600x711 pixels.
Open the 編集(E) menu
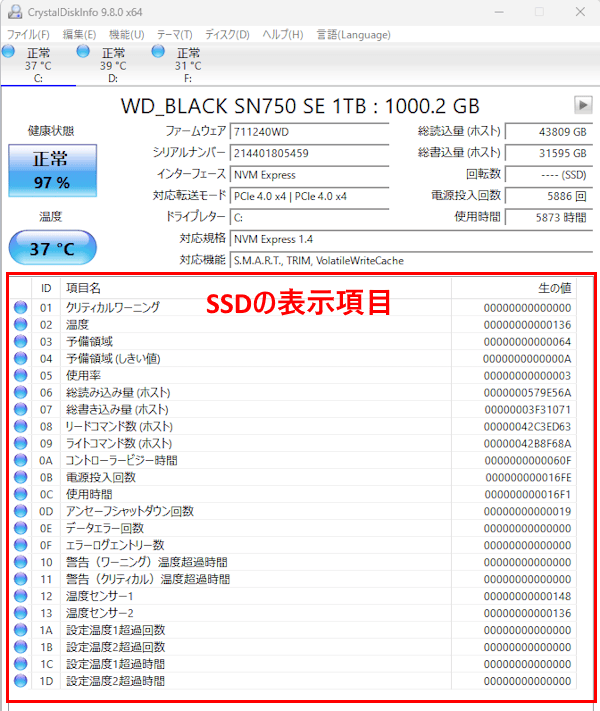79,35
